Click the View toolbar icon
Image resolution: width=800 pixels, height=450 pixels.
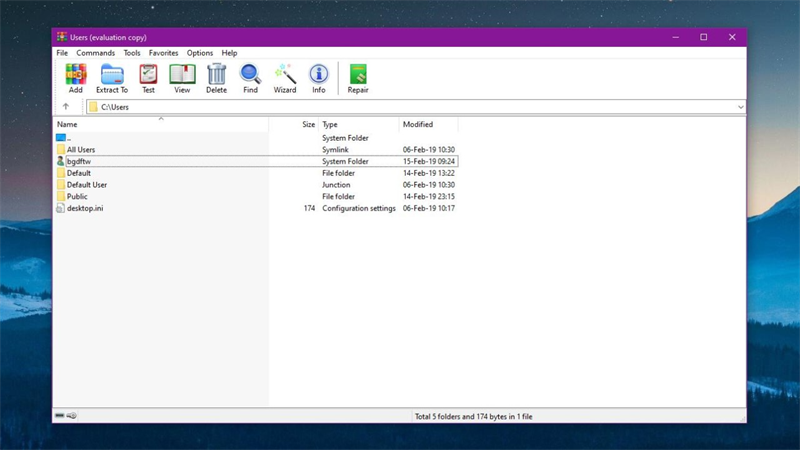(182, 74)
